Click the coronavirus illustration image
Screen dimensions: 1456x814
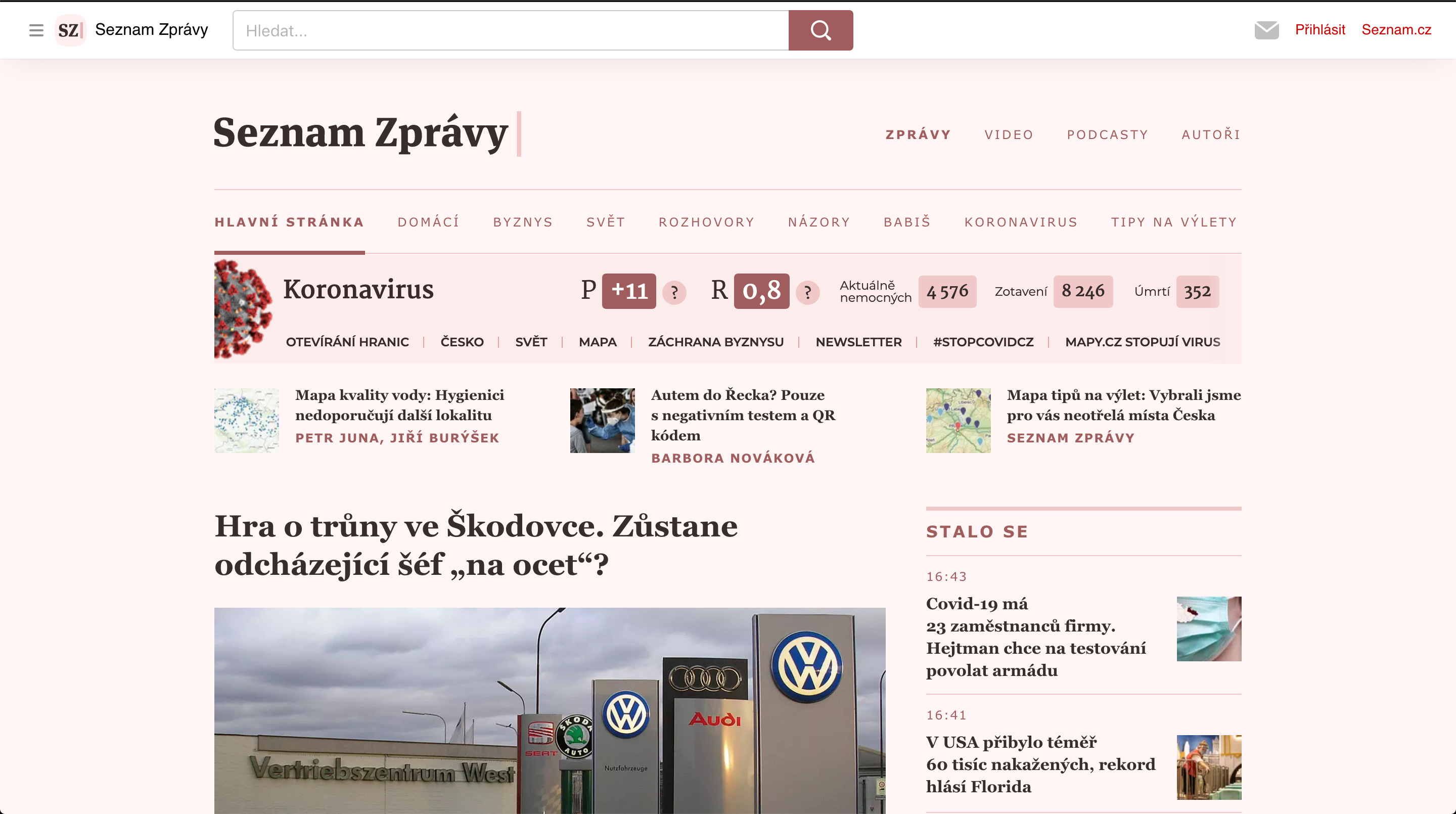[x=243, y=308]
